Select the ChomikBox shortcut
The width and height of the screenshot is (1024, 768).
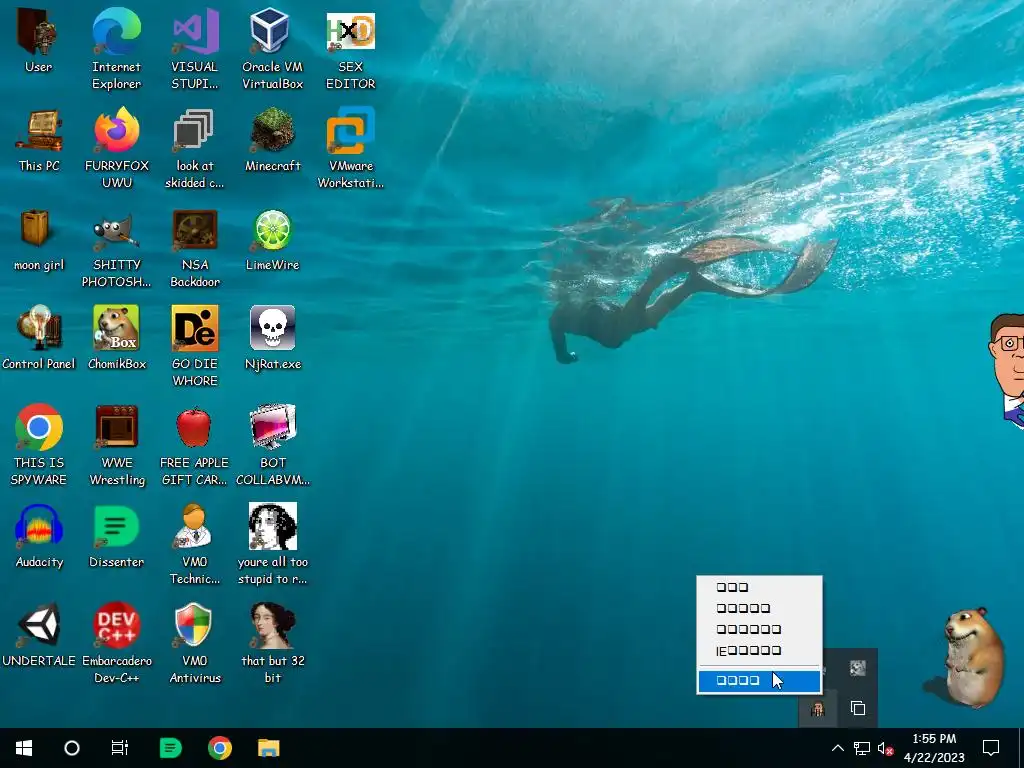tap(117, 338)
